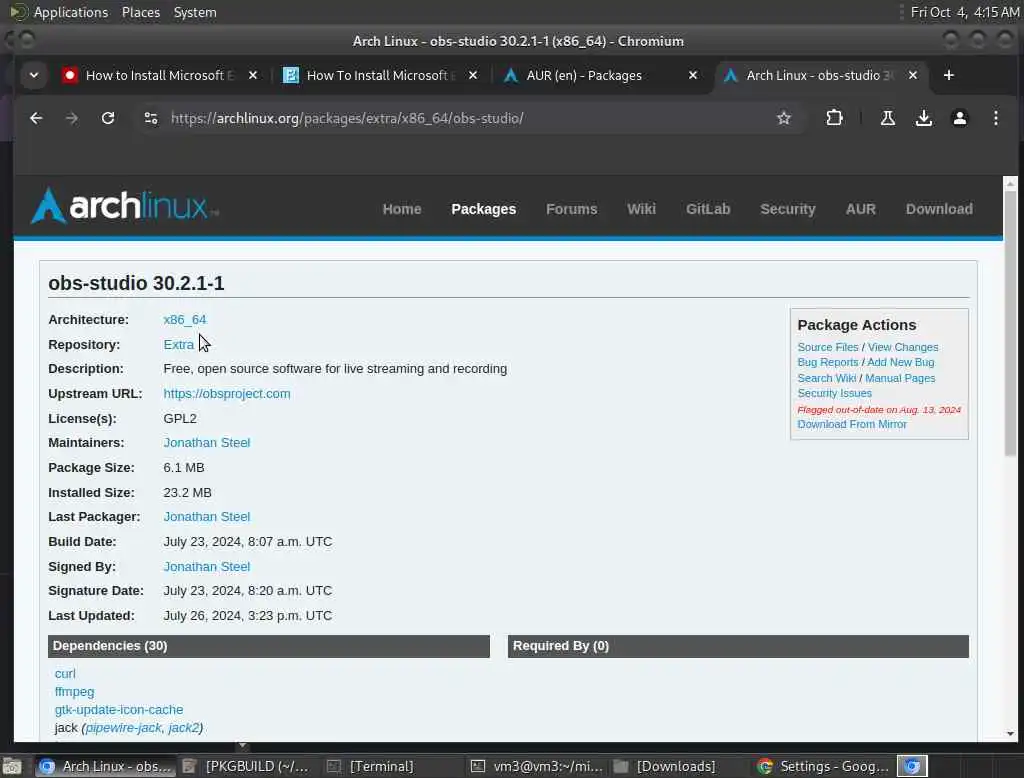Open the browser Downloads icon

coord(923,118)
